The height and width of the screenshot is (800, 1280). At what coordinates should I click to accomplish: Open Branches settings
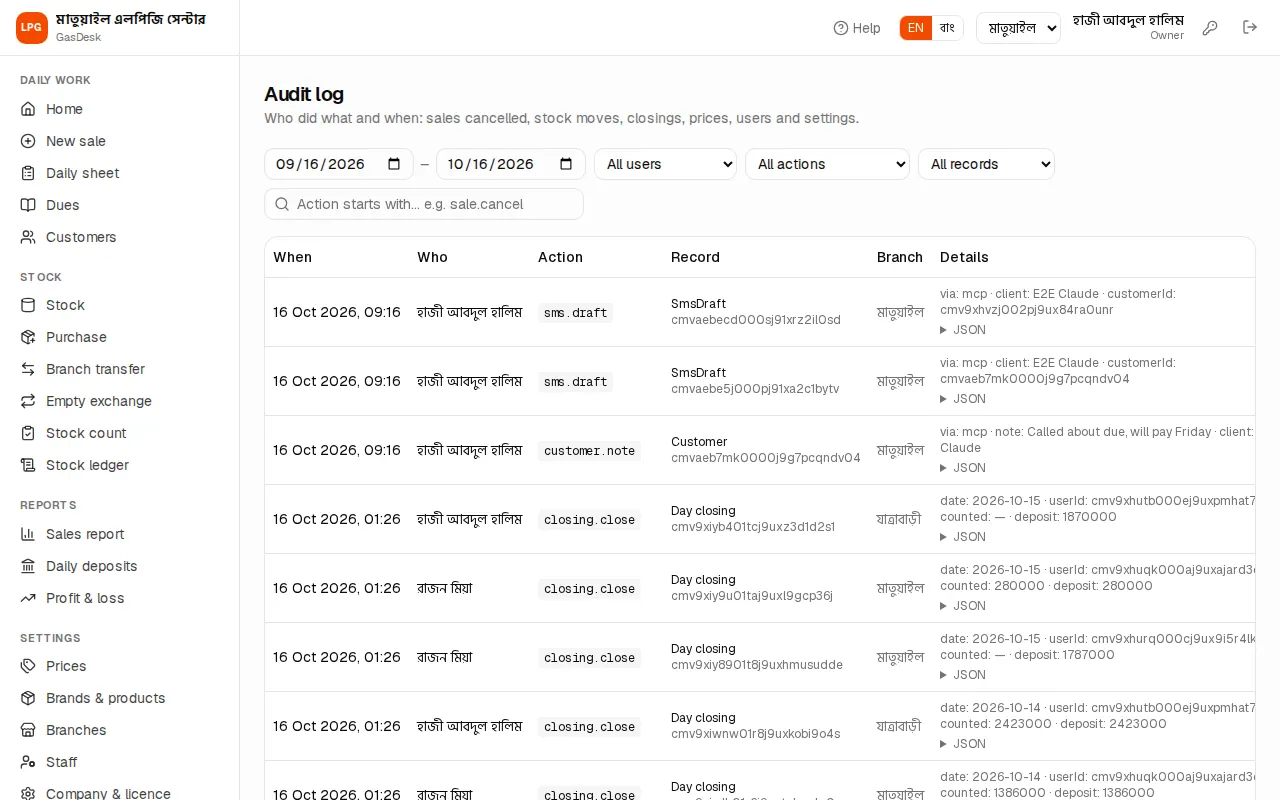[120, 730]
